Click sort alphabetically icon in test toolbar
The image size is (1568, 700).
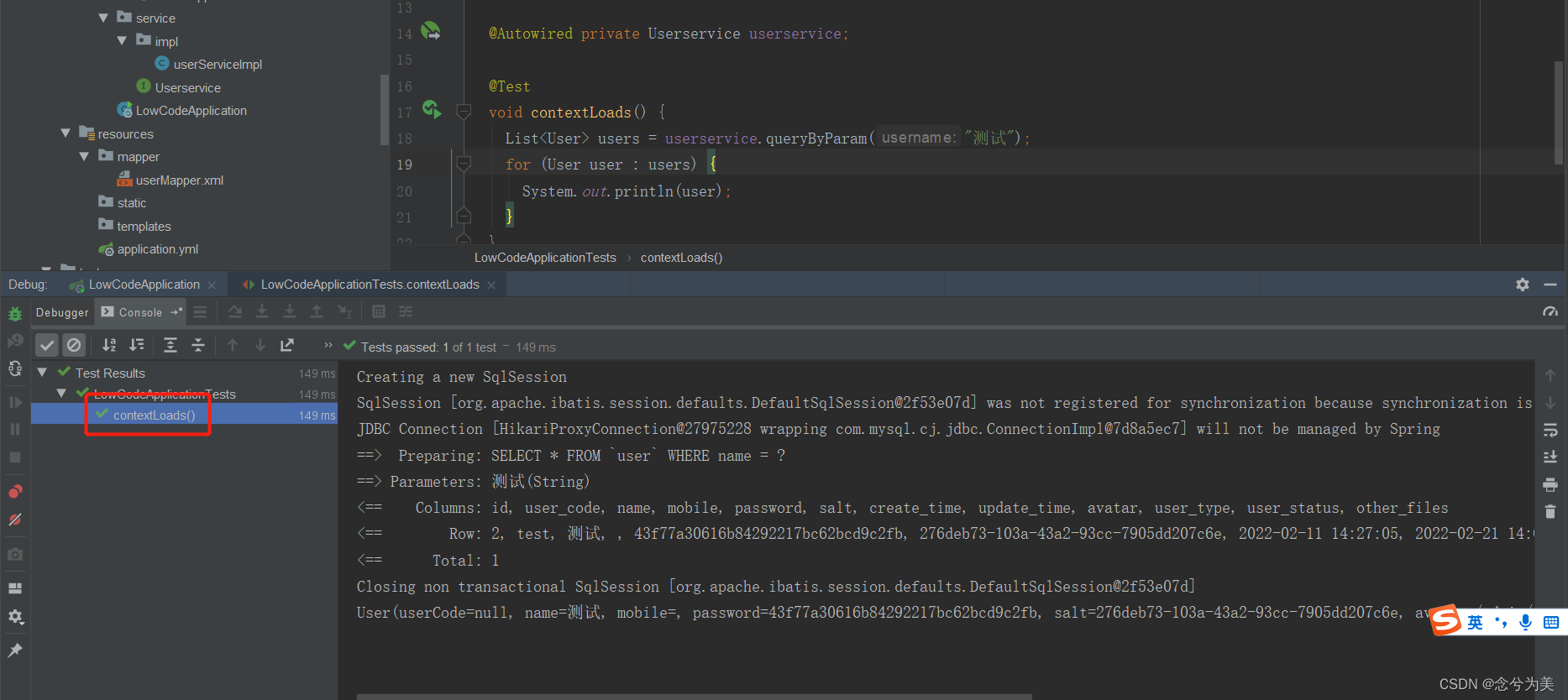click(x=109, y=345)
